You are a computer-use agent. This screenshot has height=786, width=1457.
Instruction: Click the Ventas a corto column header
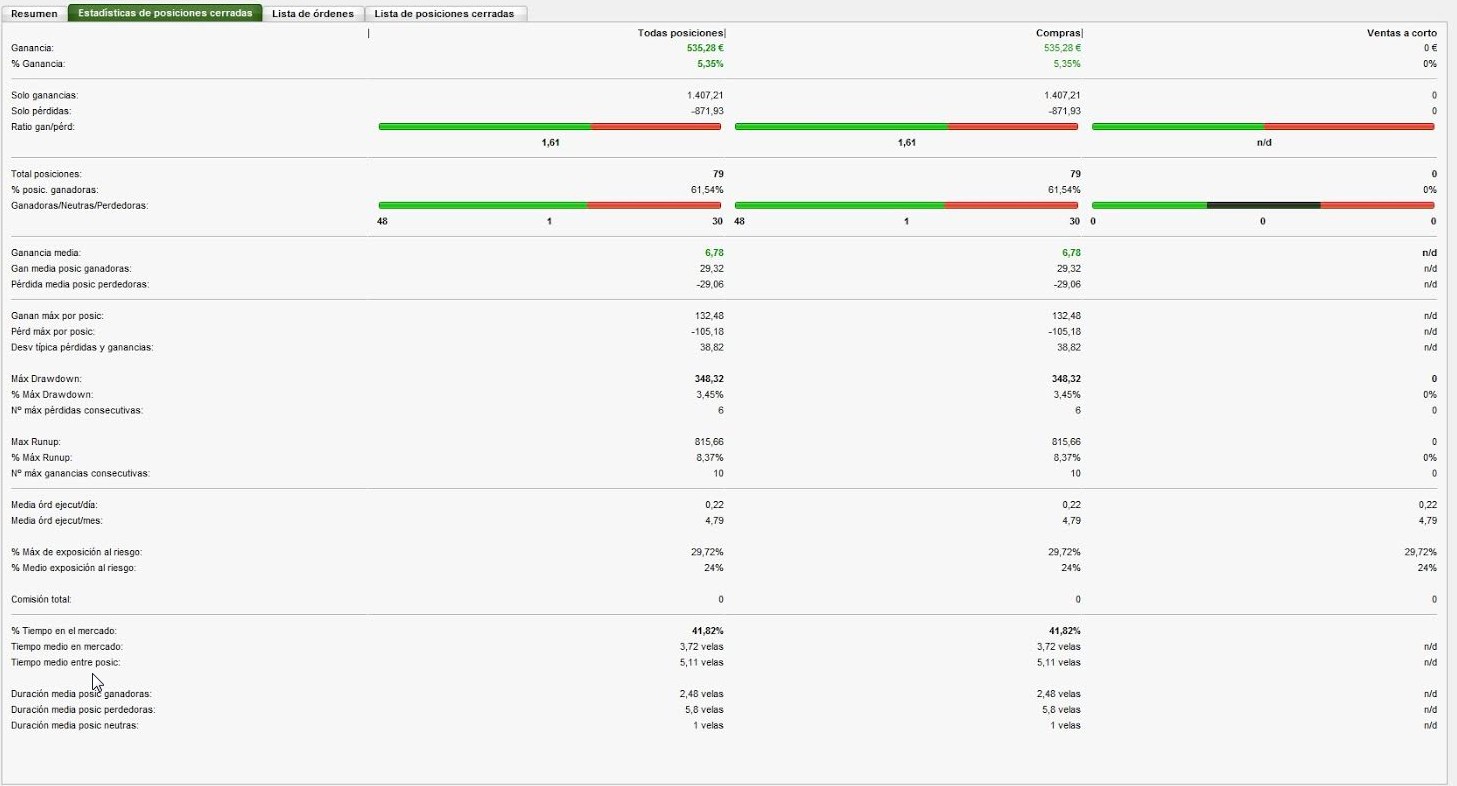(1402, 33)
